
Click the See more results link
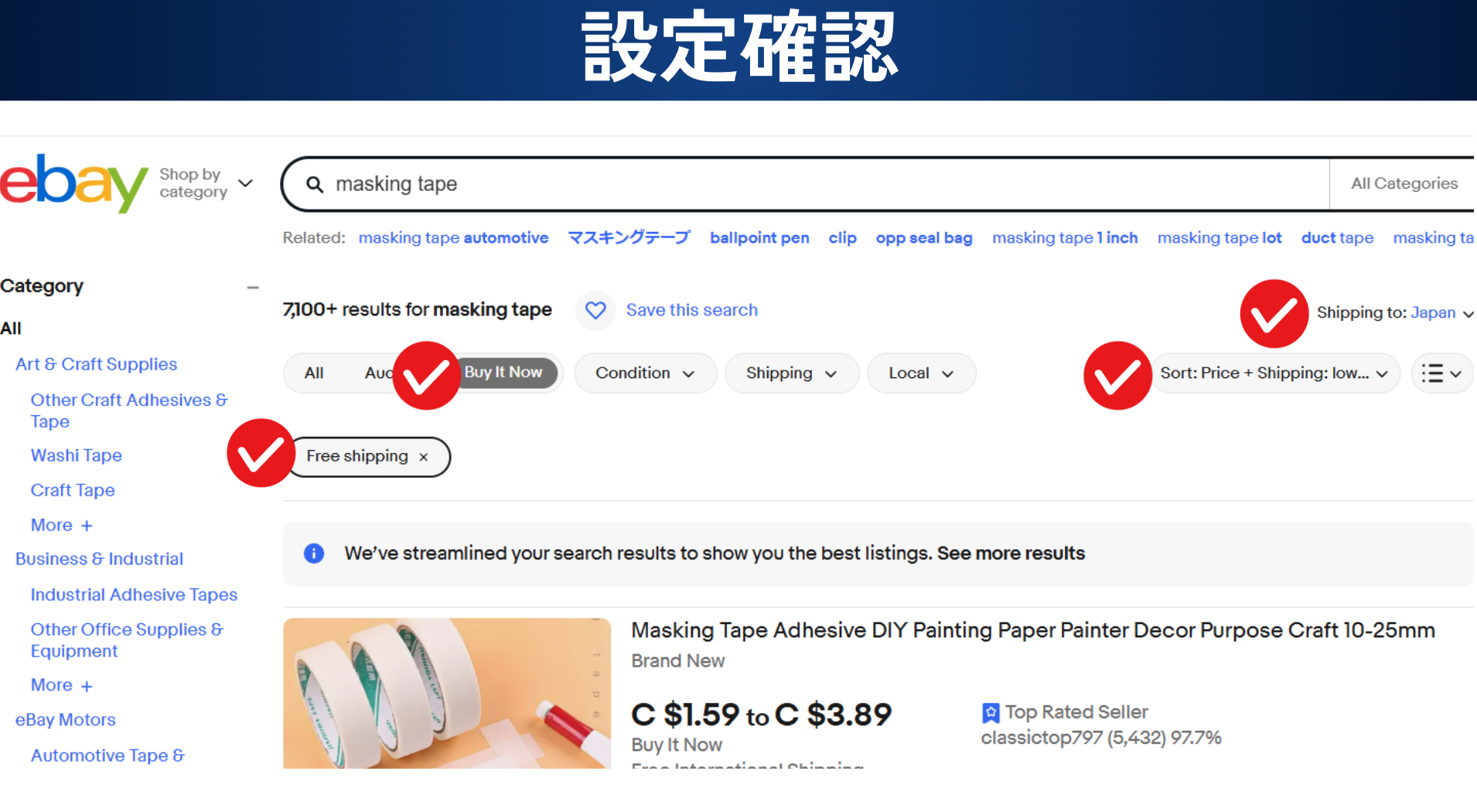1011,554
